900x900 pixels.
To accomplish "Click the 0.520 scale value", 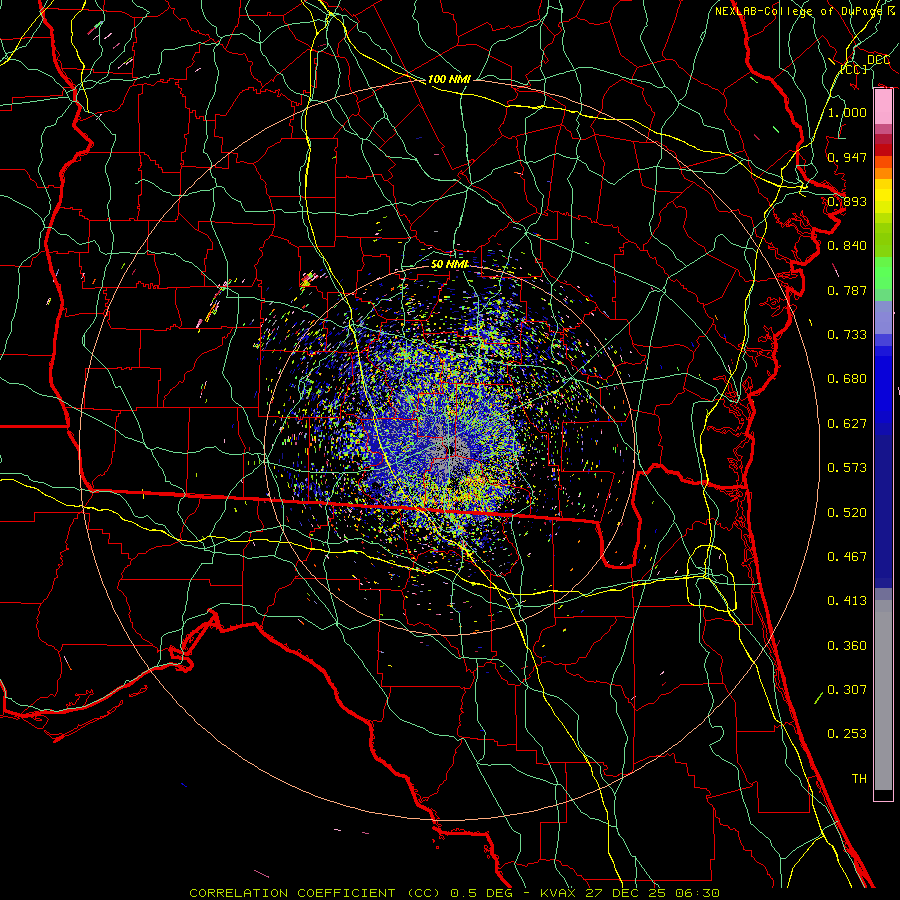I will (847, 513).
